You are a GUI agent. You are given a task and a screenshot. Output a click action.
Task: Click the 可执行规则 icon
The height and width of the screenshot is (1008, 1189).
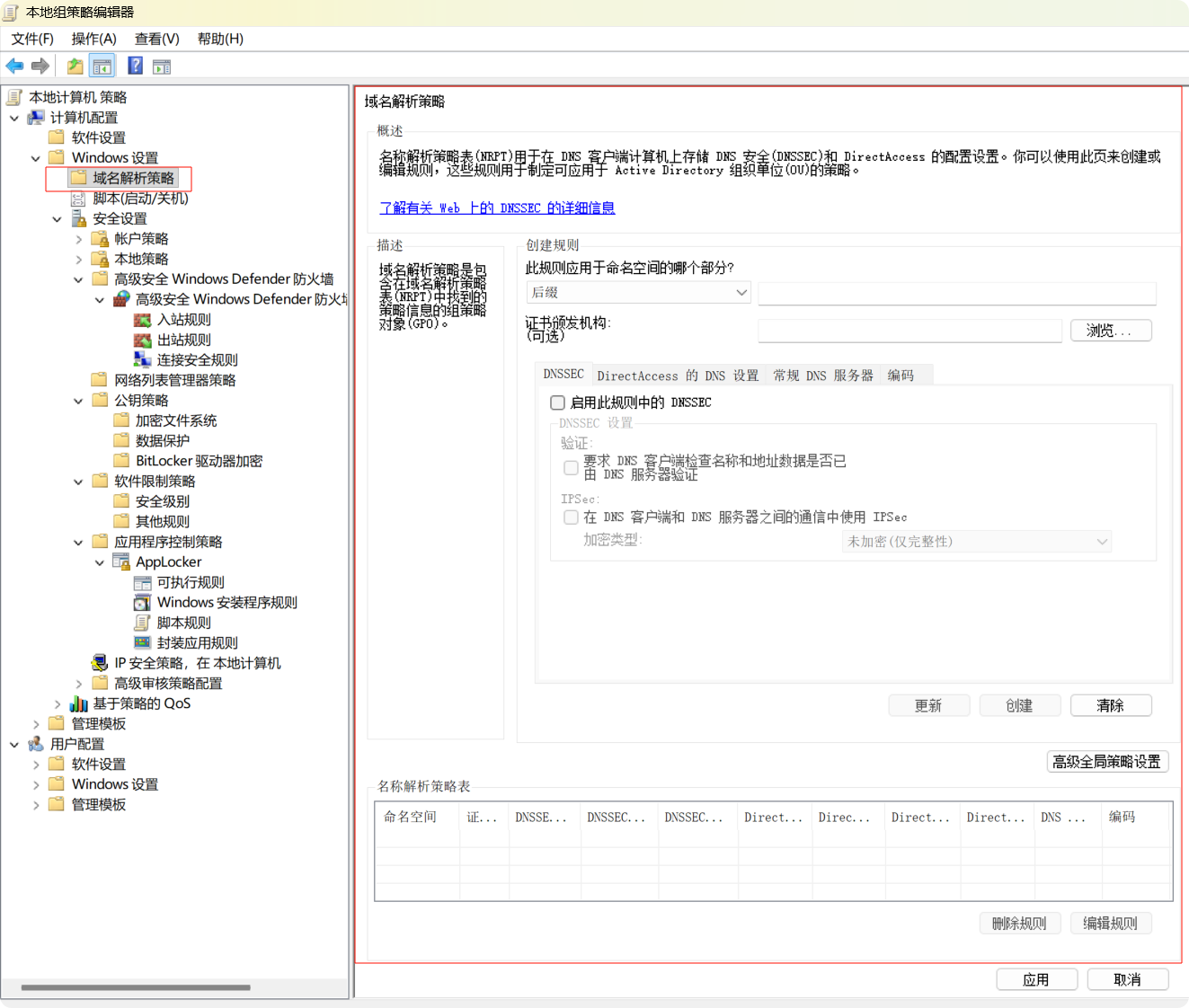pos(142,582)
